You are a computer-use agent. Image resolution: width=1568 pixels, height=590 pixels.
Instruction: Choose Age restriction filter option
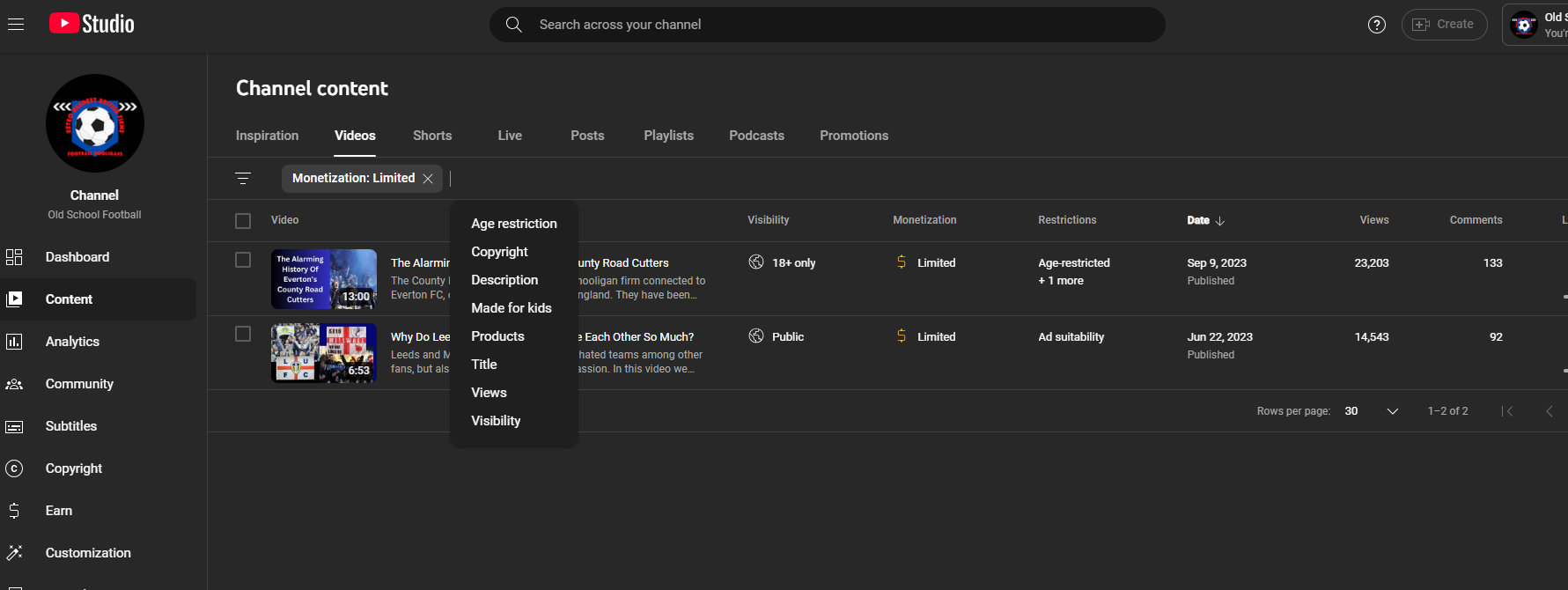pyautogui.click(x=514, y=224)
